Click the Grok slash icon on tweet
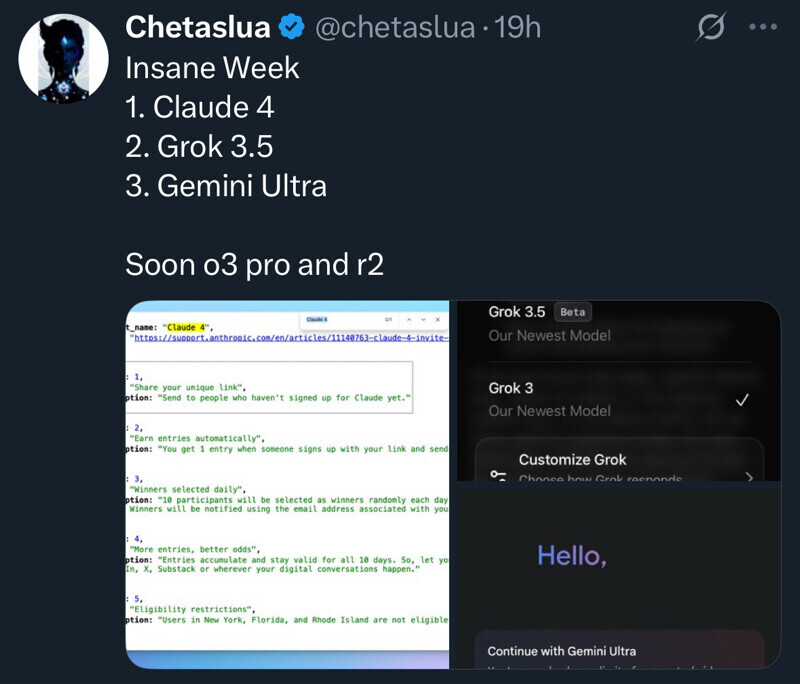The height and width of the screenshot is (684, 800). tap(711, 29)
